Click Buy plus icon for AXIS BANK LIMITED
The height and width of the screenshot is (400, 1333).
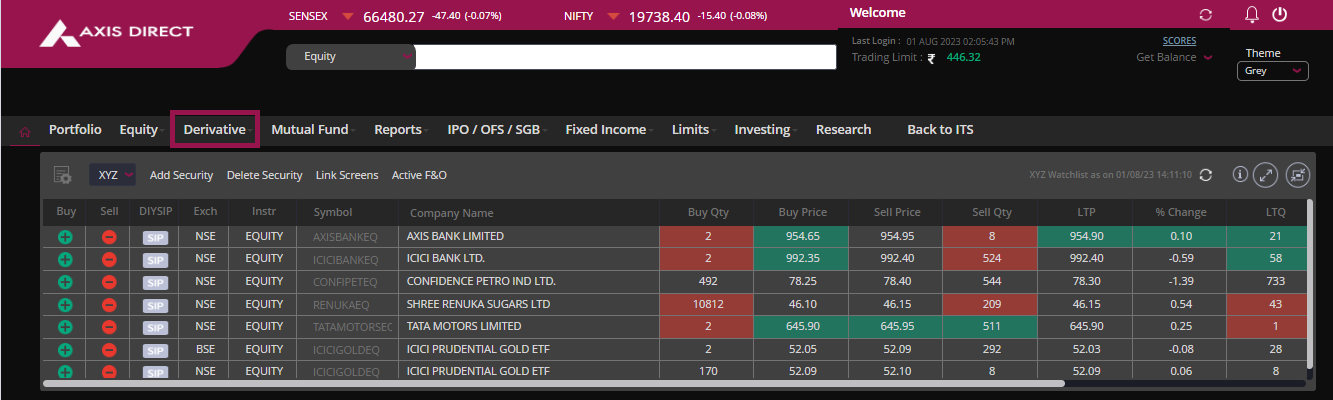click(x=65, y=237)
